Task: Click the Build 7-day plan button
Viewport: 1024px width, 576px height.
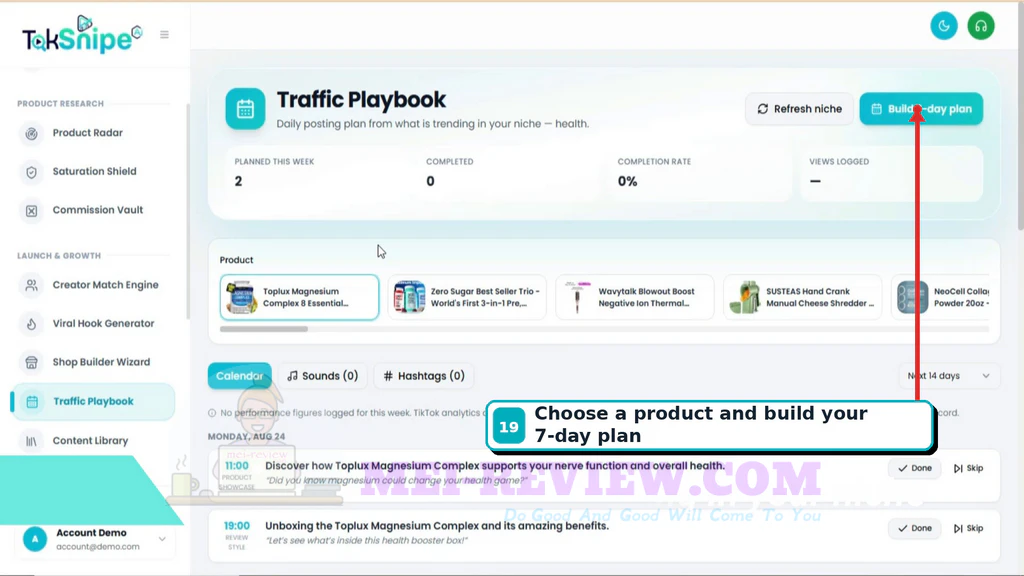Action: click(921, 109)
